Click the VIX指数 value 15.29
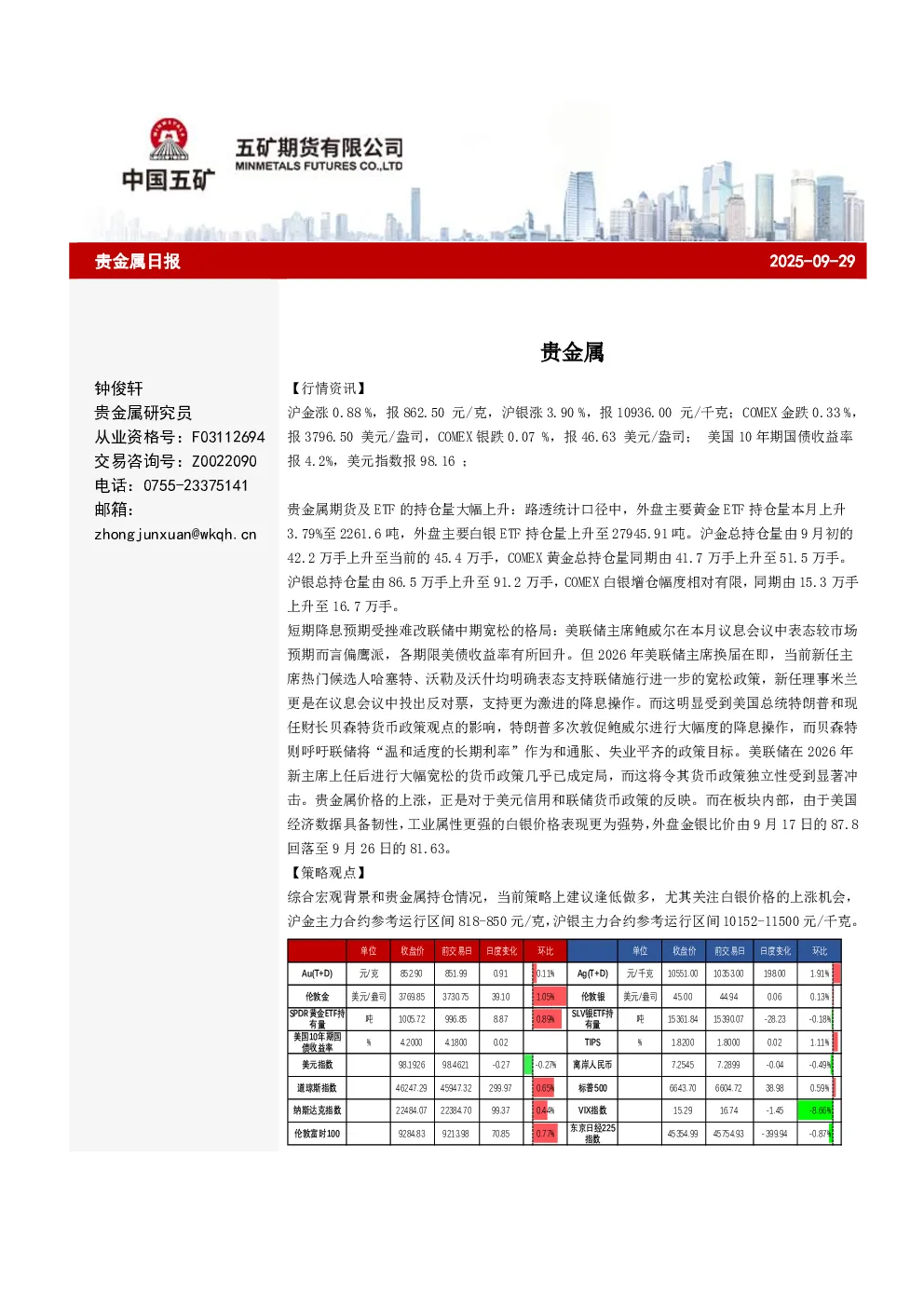The width and height of the screenshot is (924, 1307). [x=683, y=1110]
